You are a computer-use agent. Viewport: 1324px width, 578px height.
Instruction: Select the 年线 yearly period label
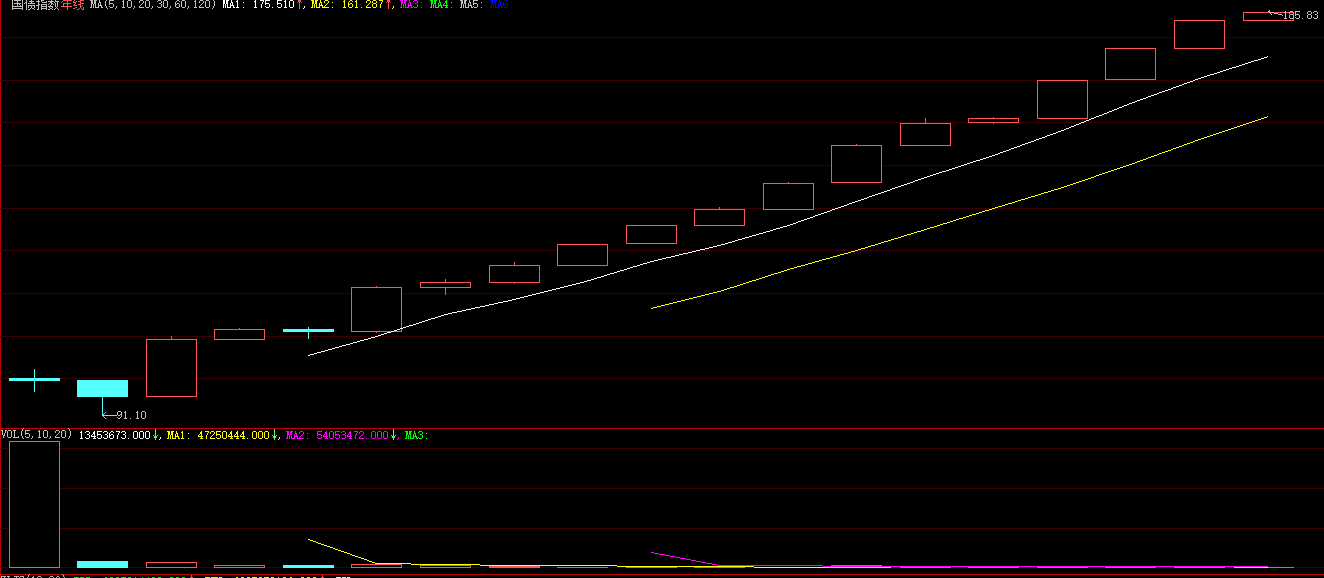pyautogui.click(x=73, y=5)
